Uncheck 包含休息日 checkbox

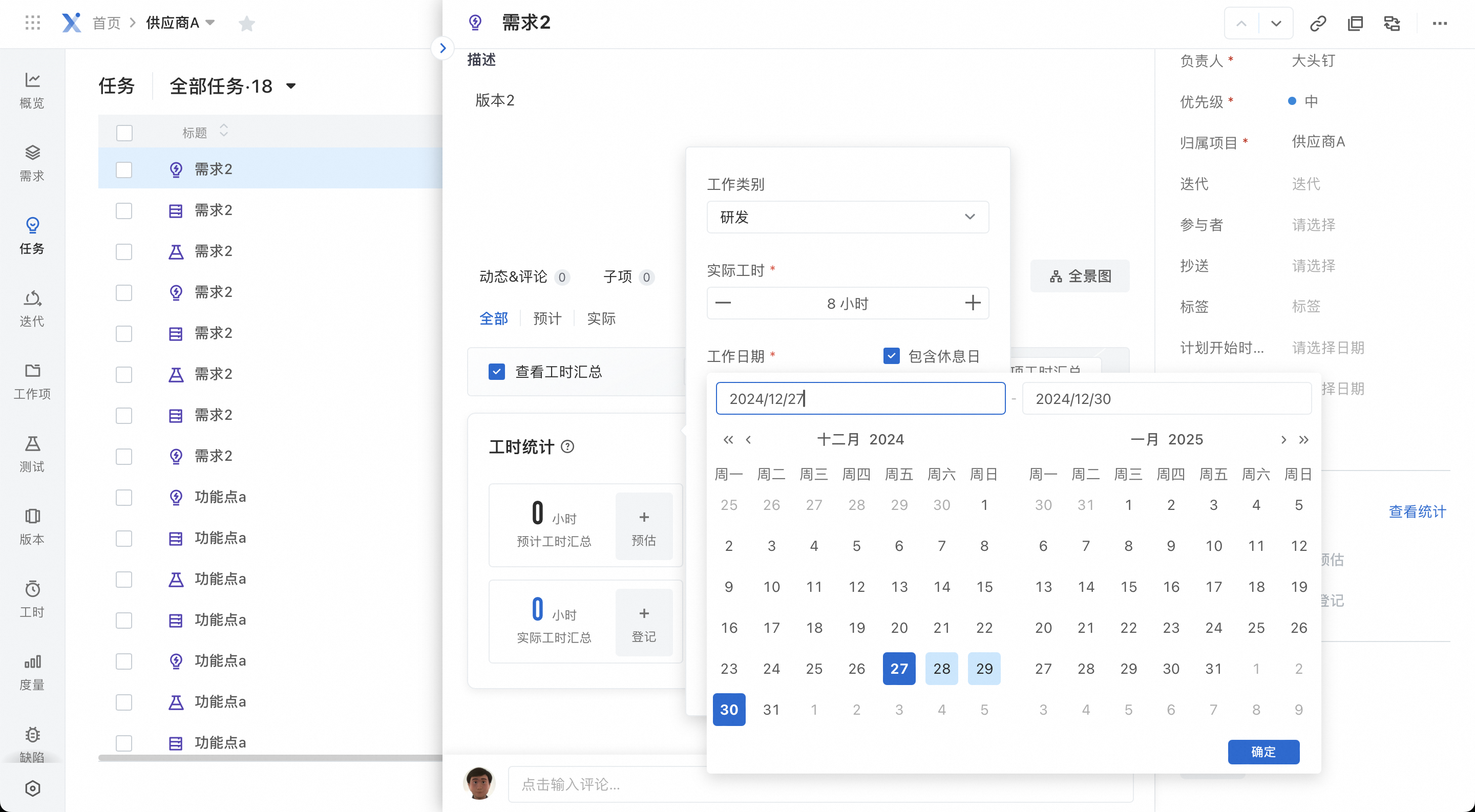892,356
